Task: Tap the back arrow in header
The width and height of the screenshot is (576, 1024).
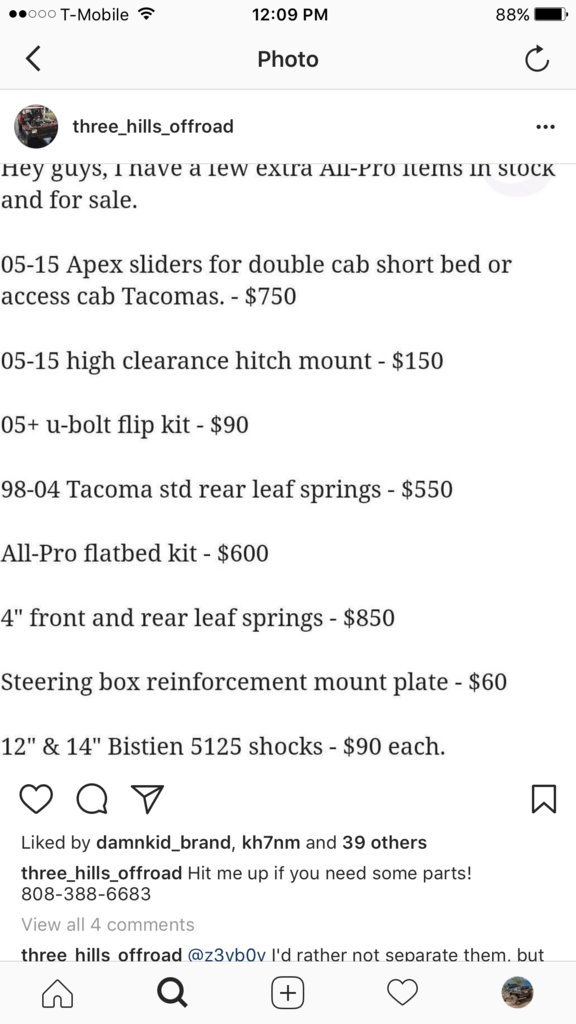Action: coord(33,59)
